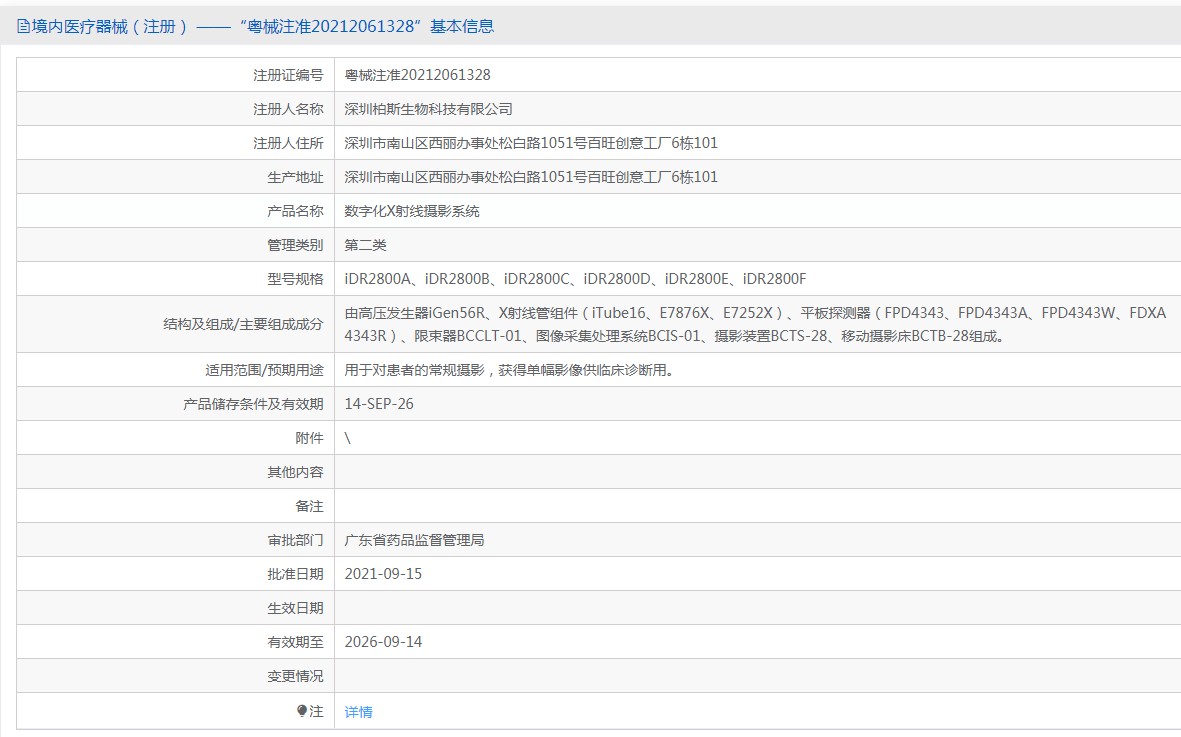Click the value 14-SEP-26
The width and height of the screenshot is (1181, 737).
point(379,404)
